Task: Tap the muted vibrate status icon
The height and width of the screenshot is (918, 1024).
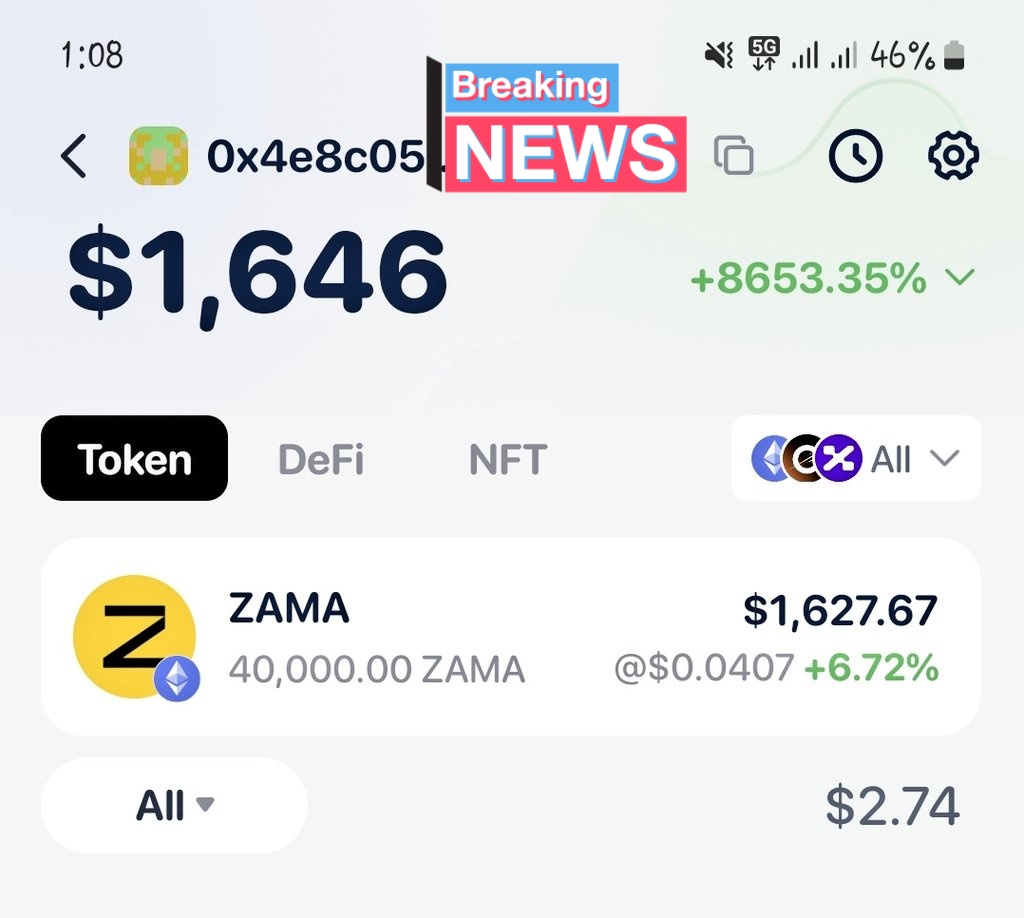Action: point(720,56)
